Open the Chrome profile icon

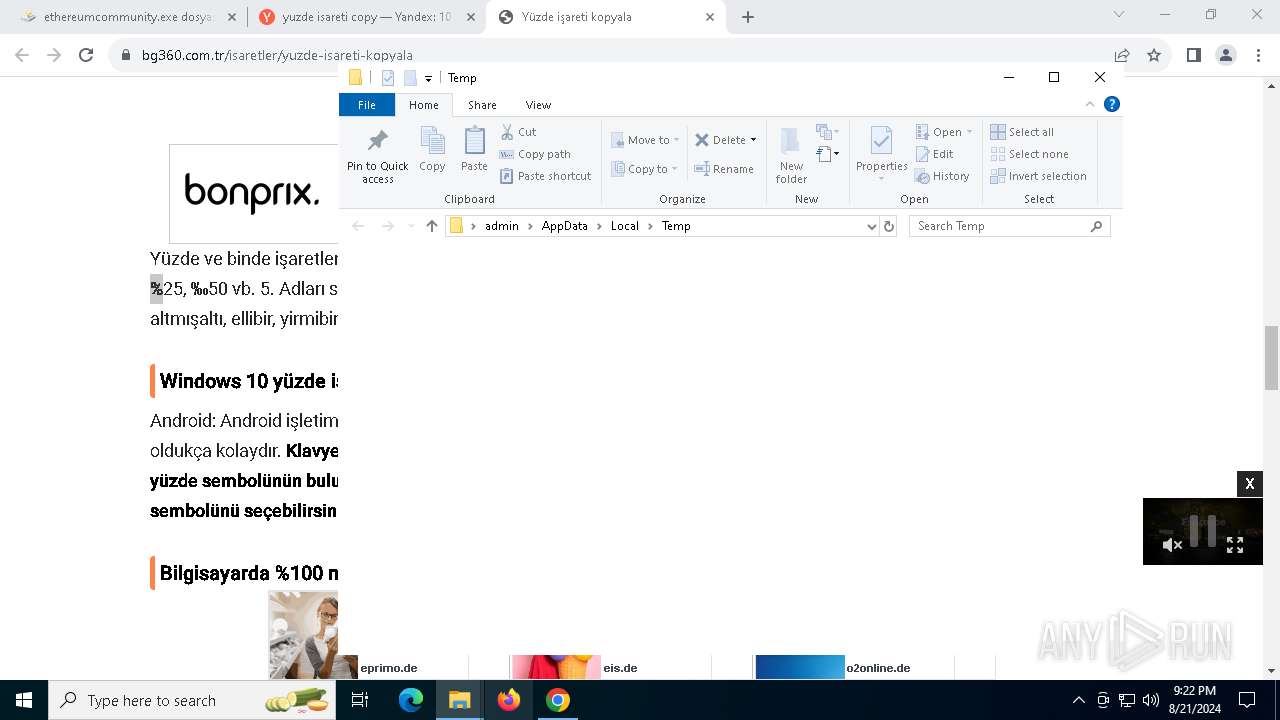click(x=1226, y=55)
